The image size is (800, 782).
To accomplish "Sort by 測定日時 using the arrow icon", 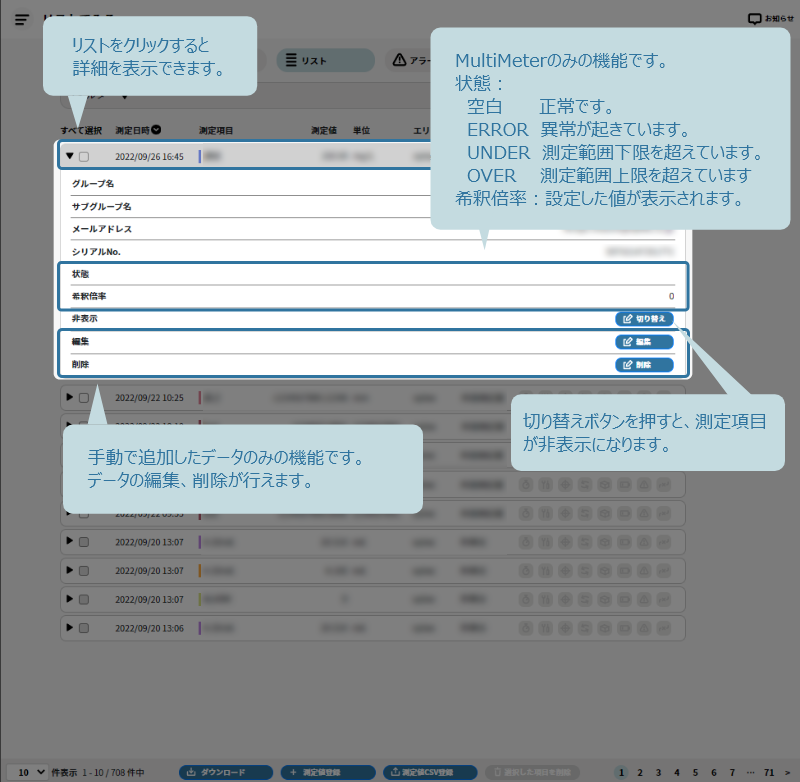I will tap(156, 130).
